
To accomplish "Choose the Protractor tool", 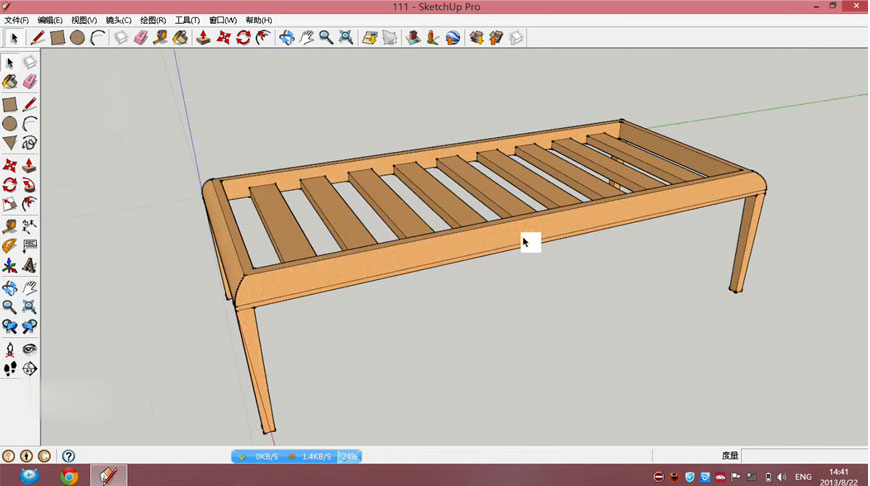I will coord(10,246).
